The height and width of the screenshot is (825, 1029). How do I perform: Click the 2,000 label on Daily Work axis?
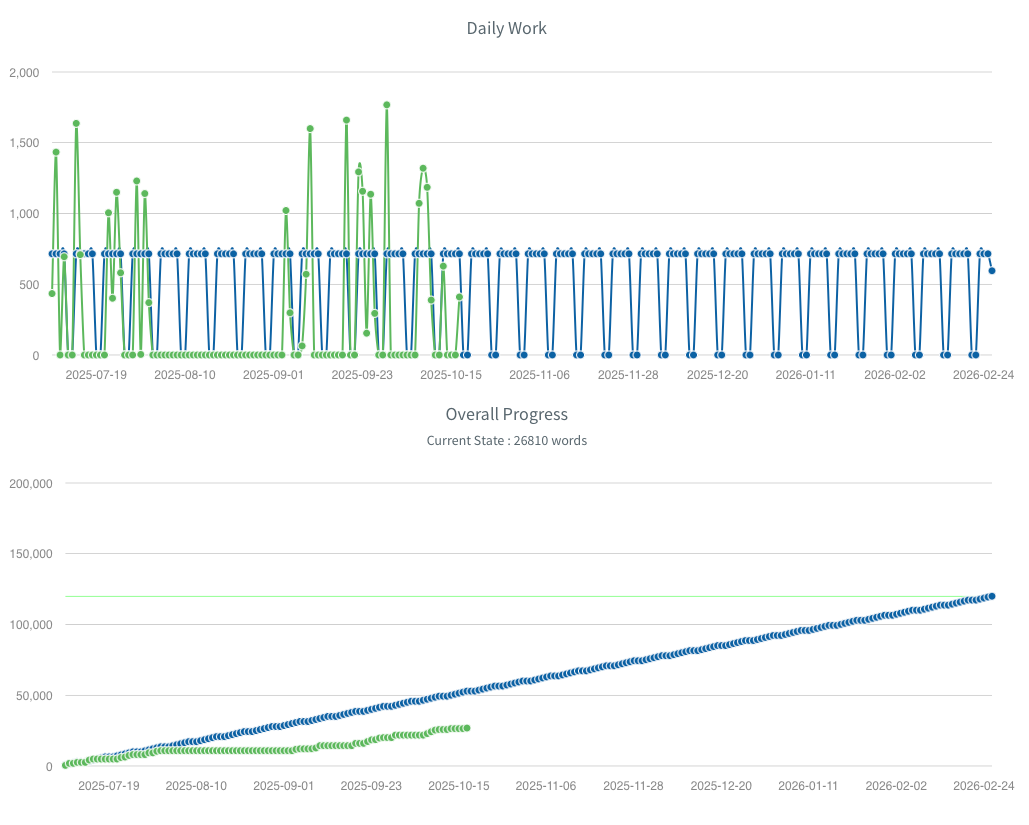22,72
